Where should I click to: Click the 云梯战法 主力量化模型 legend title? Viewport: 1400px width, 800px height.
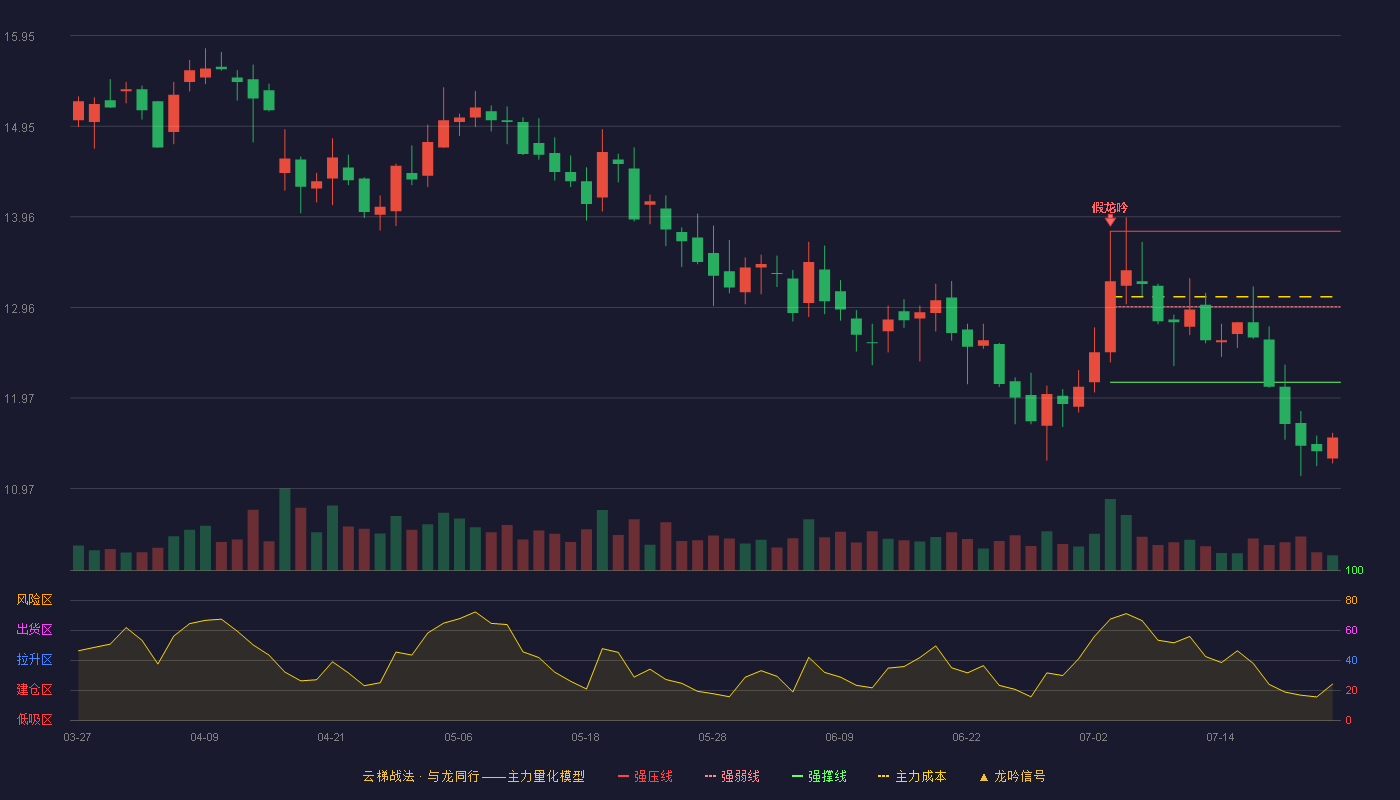pos(473,776)
